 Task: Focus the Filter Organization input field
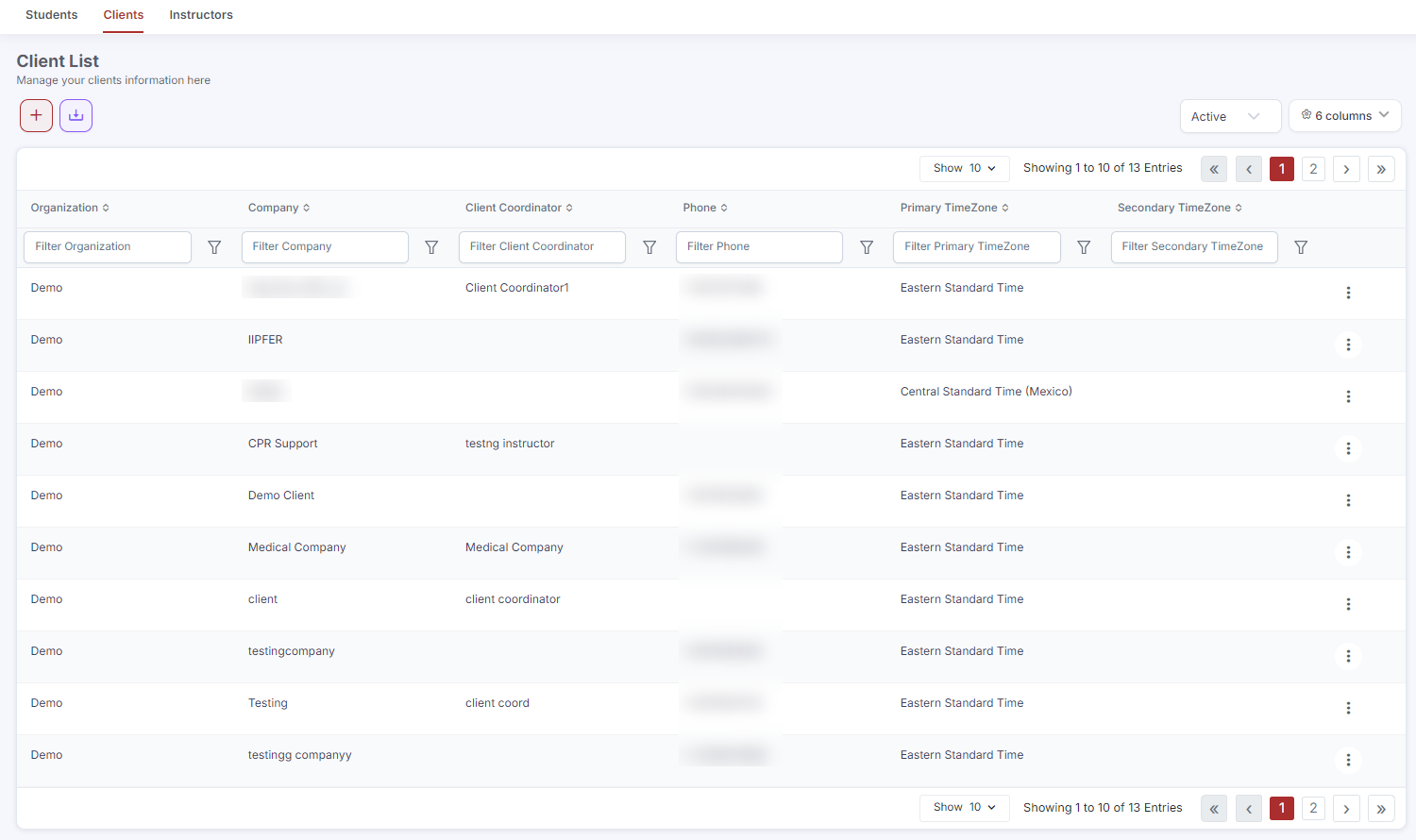point(108,247)
